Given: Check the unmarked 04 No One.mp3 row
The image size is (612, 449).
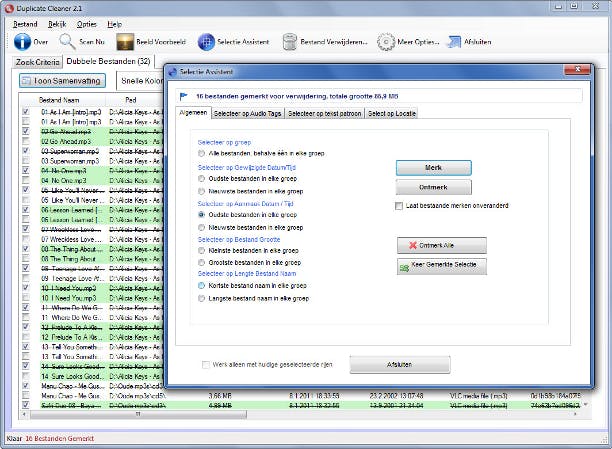Looking at the screenshot, I should pyautogui.click(x=25, y=180).
